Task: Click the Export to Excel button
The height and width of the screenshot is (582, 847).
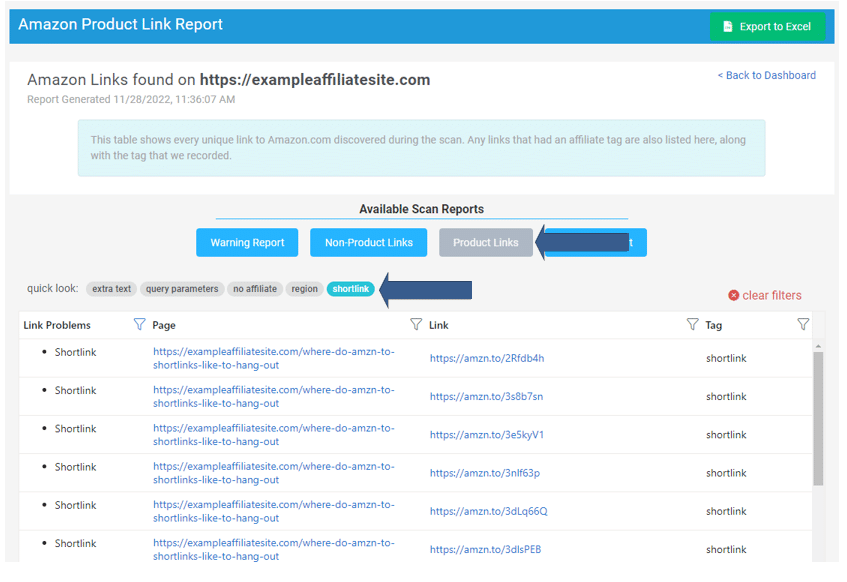Action: (768, 26)
